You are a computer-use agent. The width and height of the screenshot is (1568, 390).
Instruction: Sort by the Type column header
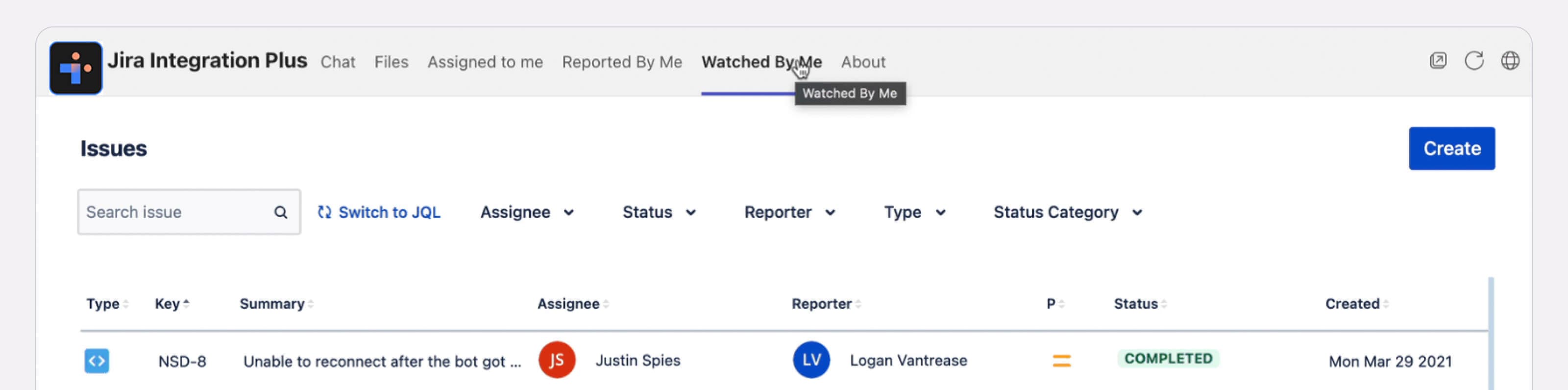[107, 304]
